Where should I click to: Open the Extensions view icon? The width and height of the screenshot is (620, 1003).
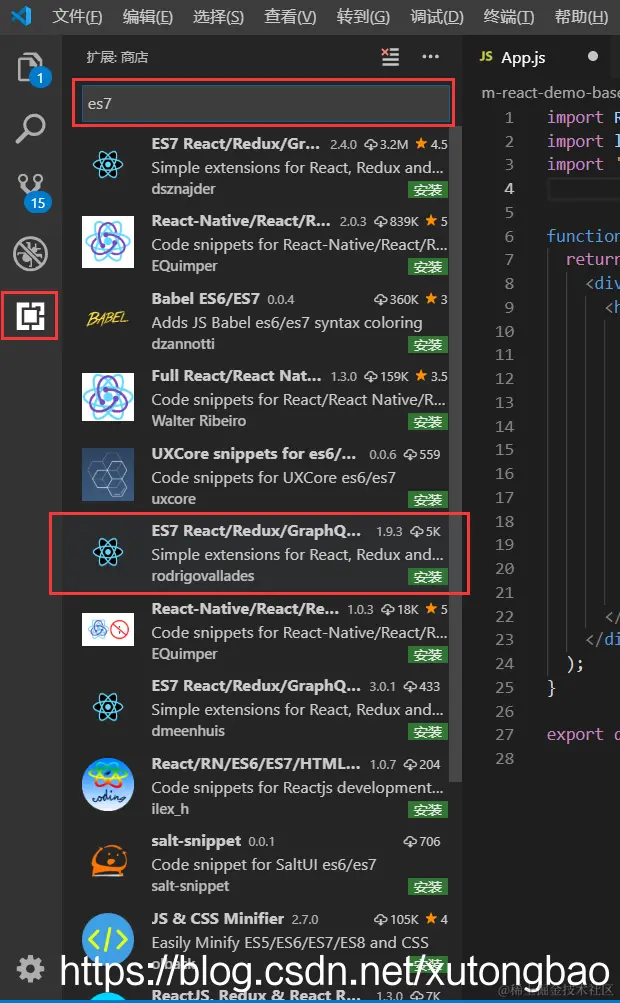point(30,316)
